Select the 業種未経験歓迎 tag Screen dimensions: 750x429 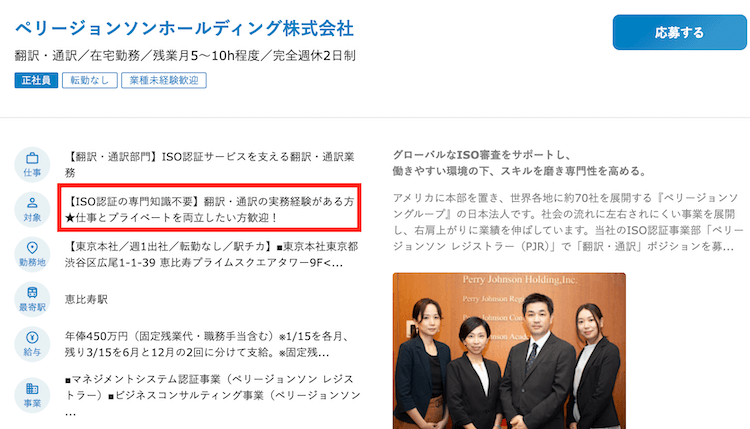tap(164, 80)
